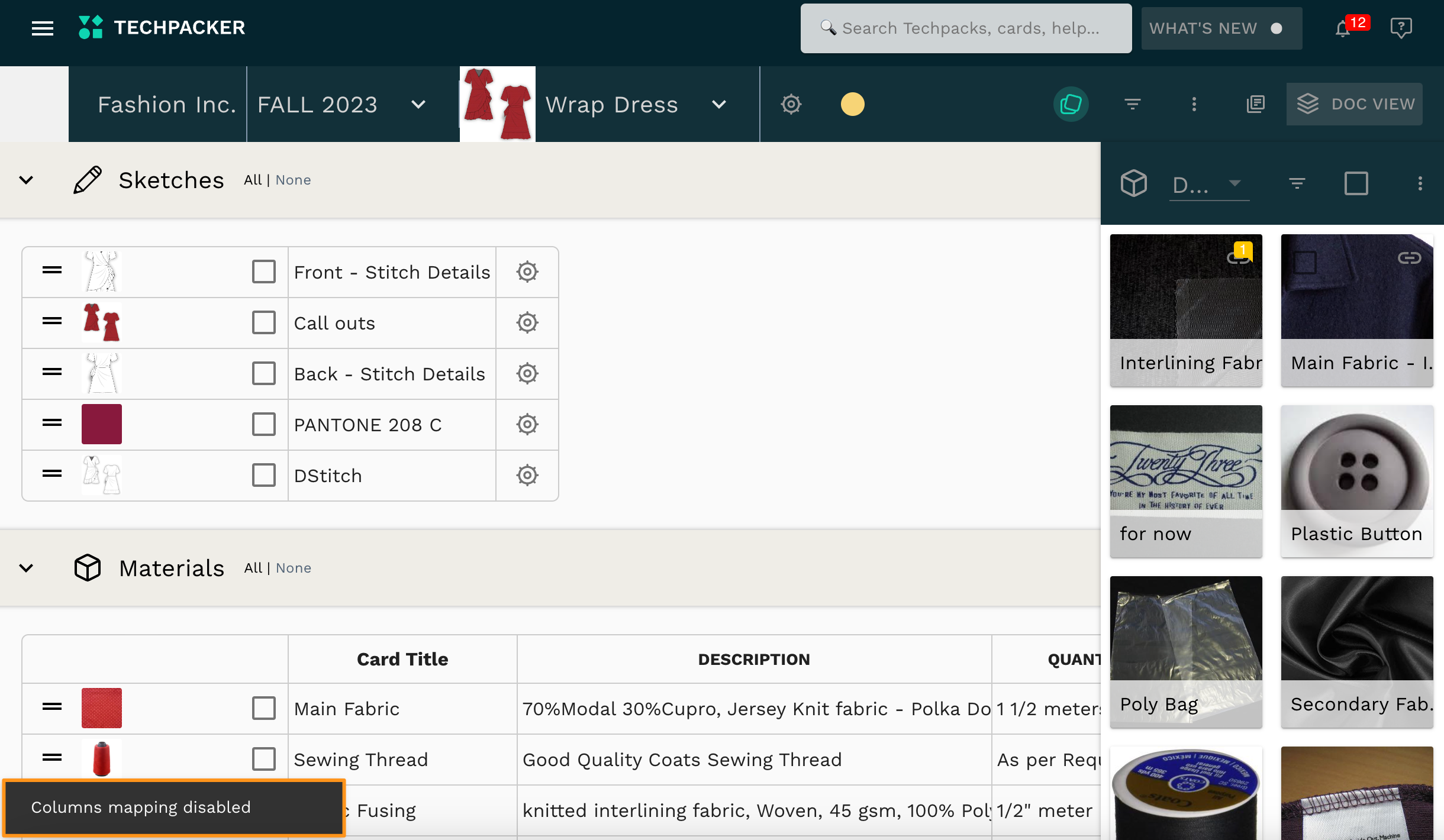Open the hamburger main menu

(43, 28)
